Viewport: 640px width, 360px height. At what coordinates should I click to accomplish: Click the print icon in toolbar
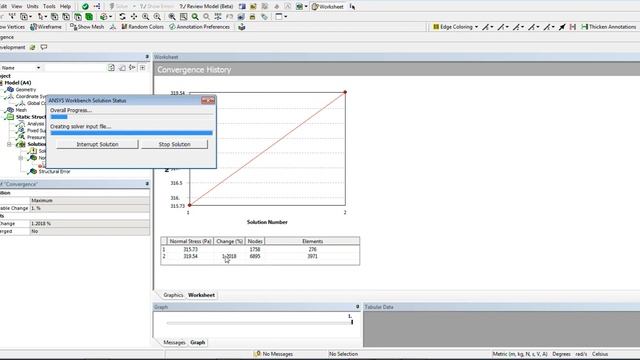pyautogui.click(x=252, y=17)
